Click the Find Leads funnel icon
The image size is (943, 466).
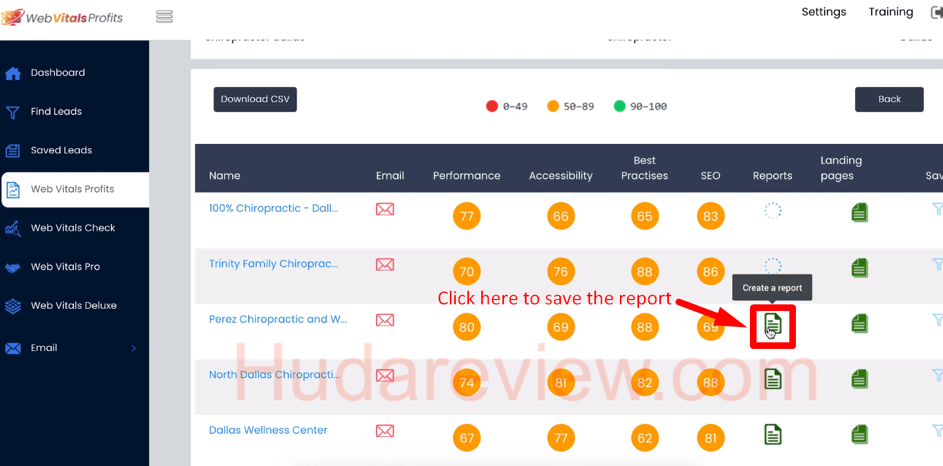pyautogui.click(x=13, y=112)
